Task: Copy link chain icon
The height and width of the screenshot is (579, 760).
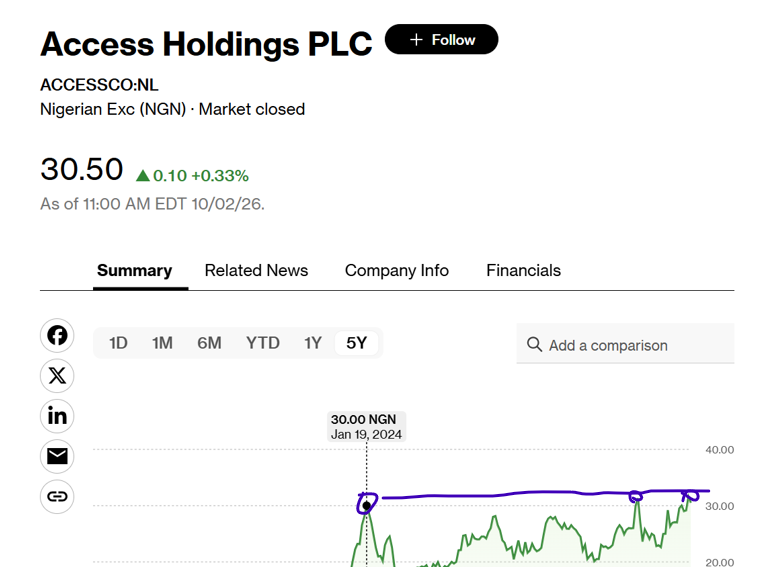Action: tap(57, 496)
